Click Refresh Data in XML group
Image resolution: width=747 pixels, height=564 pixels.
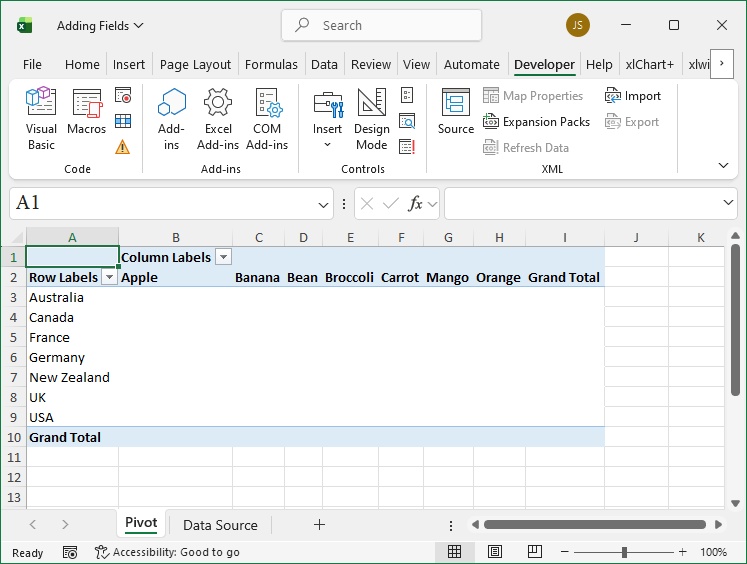(526, 148)
